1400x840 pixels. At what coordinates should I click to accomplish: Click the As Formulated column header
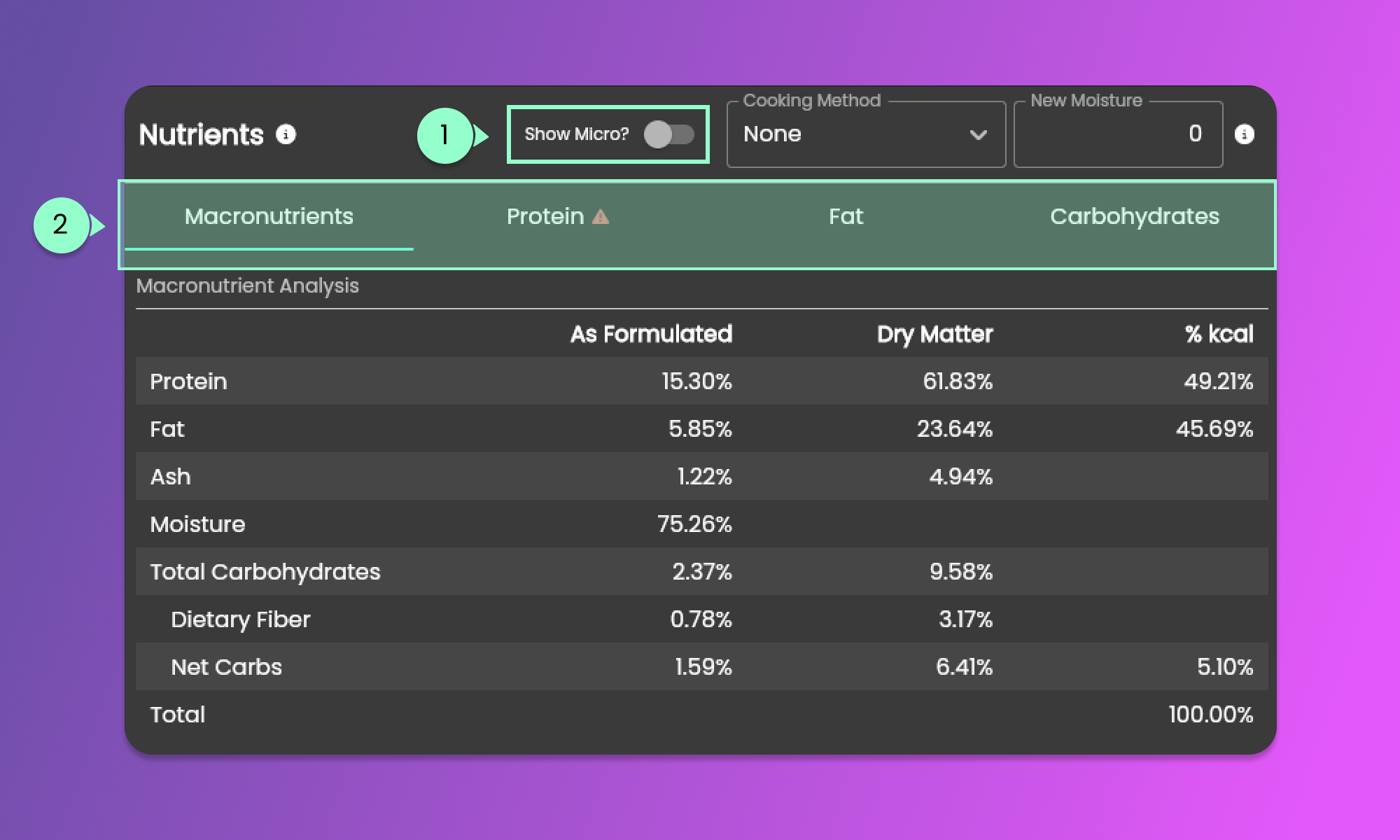651,334
